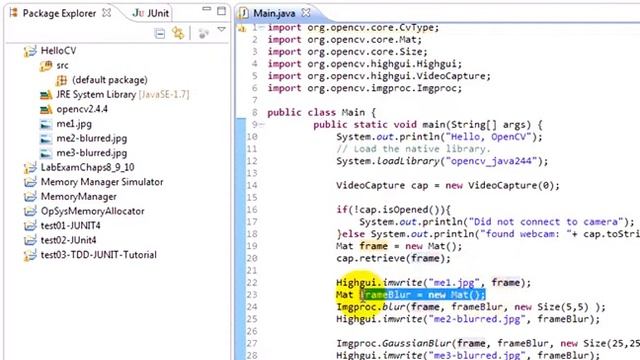Click the default package icon
This screenshot has height=360, width=640.
coord(61,80)
